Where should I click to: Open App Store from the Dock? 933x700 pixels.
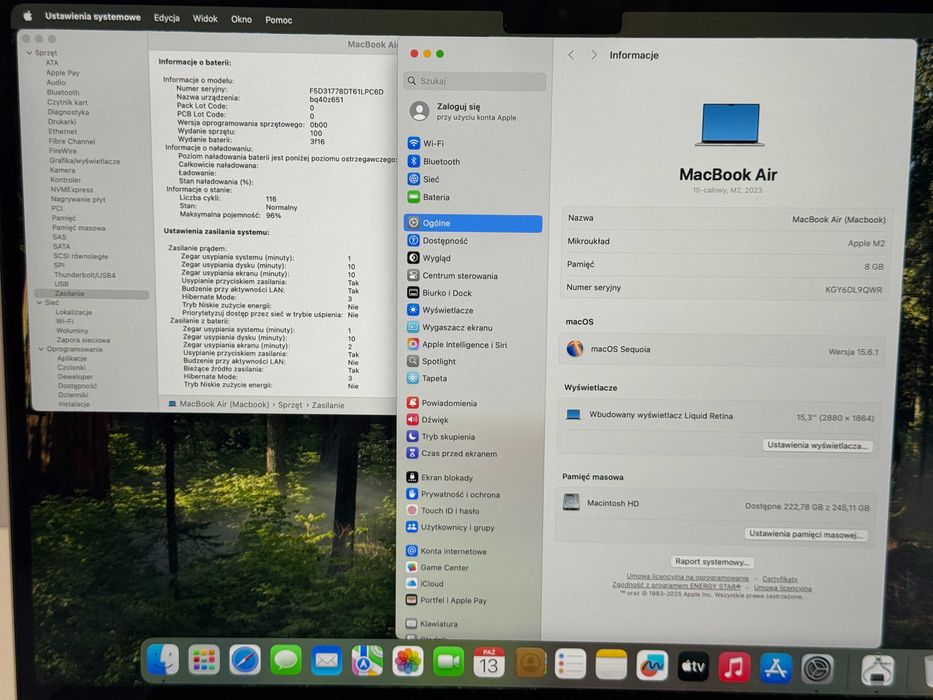coord(775,668)
